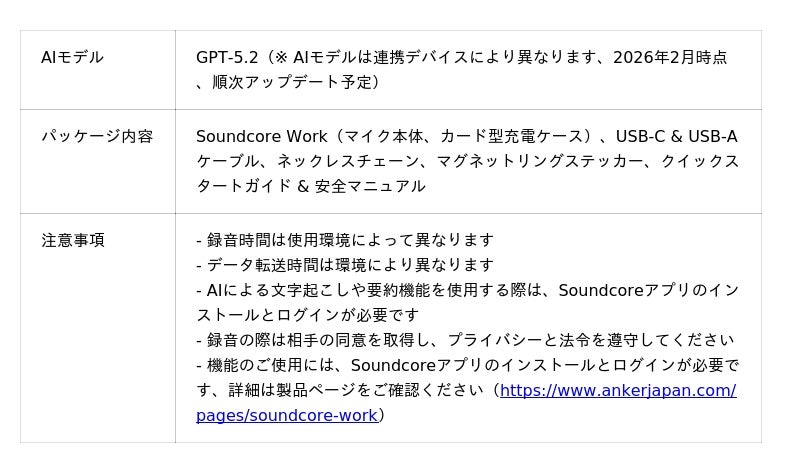Click the "注意事項" row label

click(73, 240)
